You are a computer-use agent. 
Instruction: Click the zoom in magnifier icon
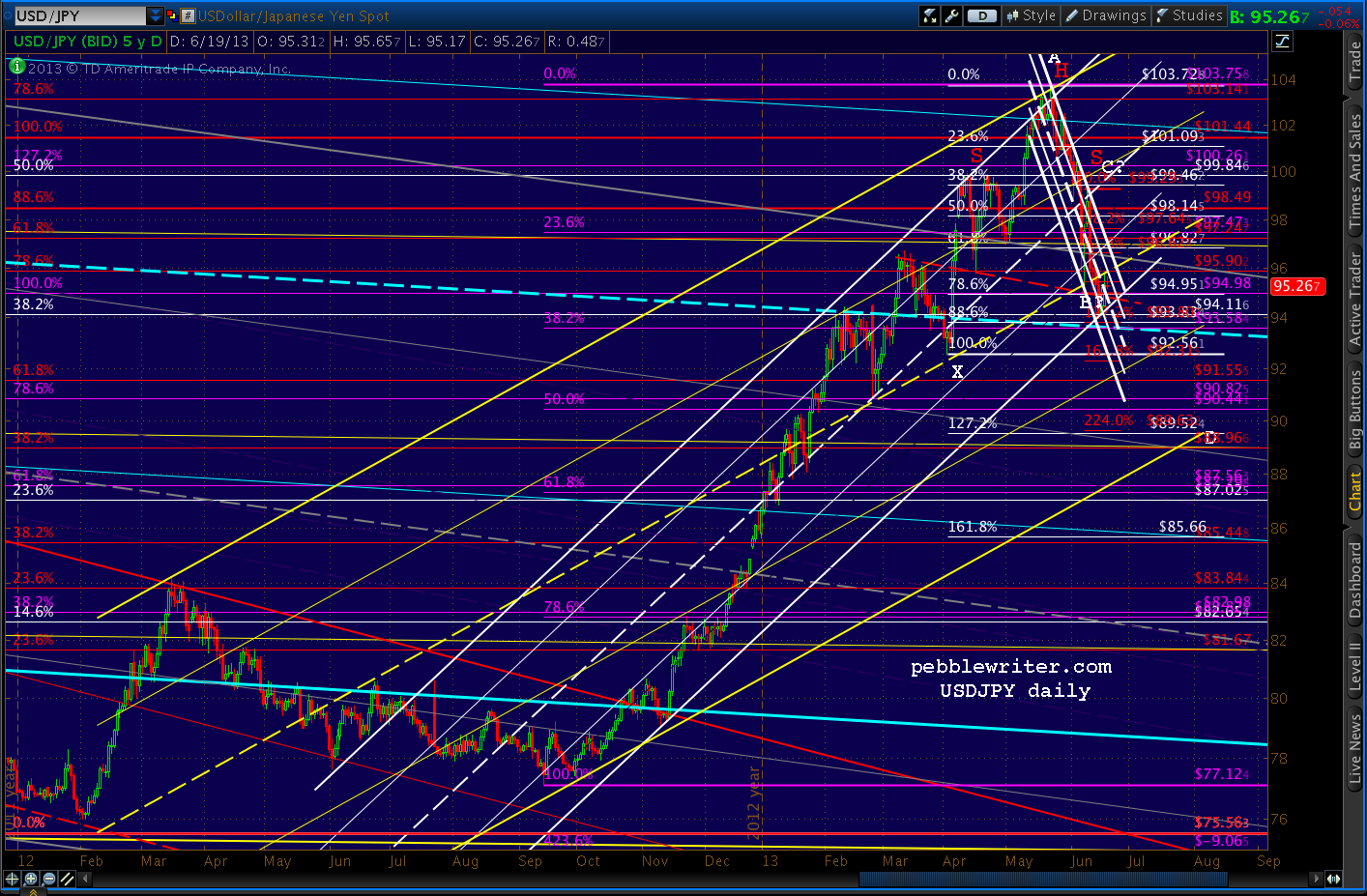[x=30, y=879]
